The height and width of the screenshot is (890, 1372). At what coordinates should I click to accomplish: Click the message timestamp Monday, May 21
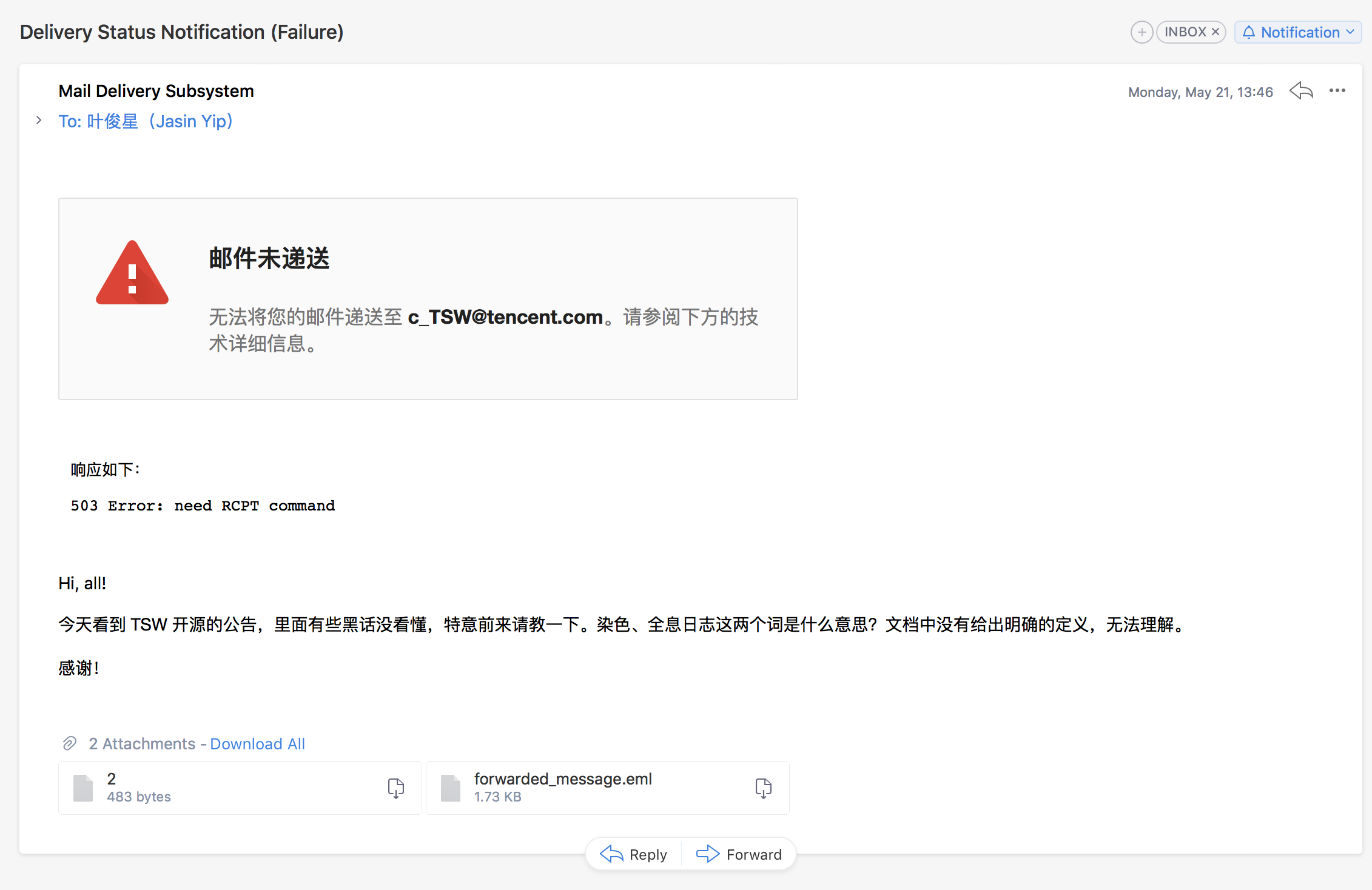tap(1200, 92)
